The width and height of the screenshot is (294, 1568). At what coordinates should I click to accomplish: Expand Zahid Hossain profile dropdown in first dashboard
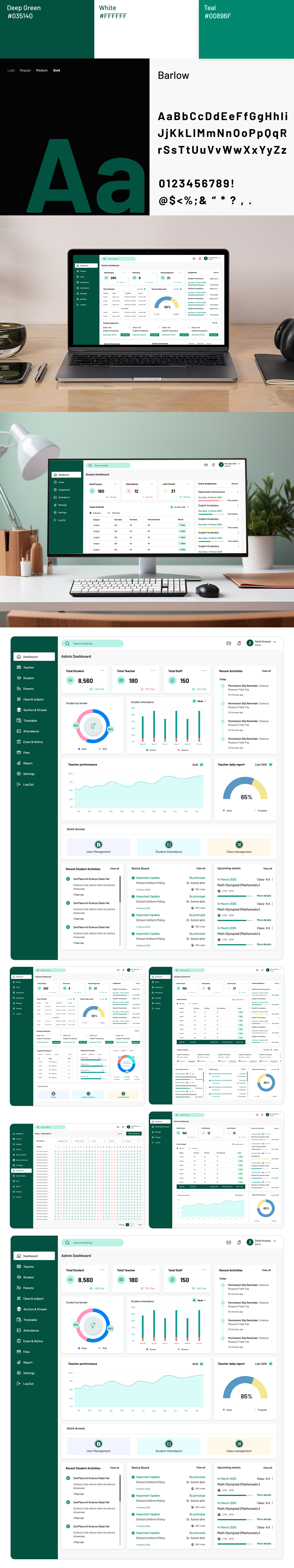coord(274,642)
